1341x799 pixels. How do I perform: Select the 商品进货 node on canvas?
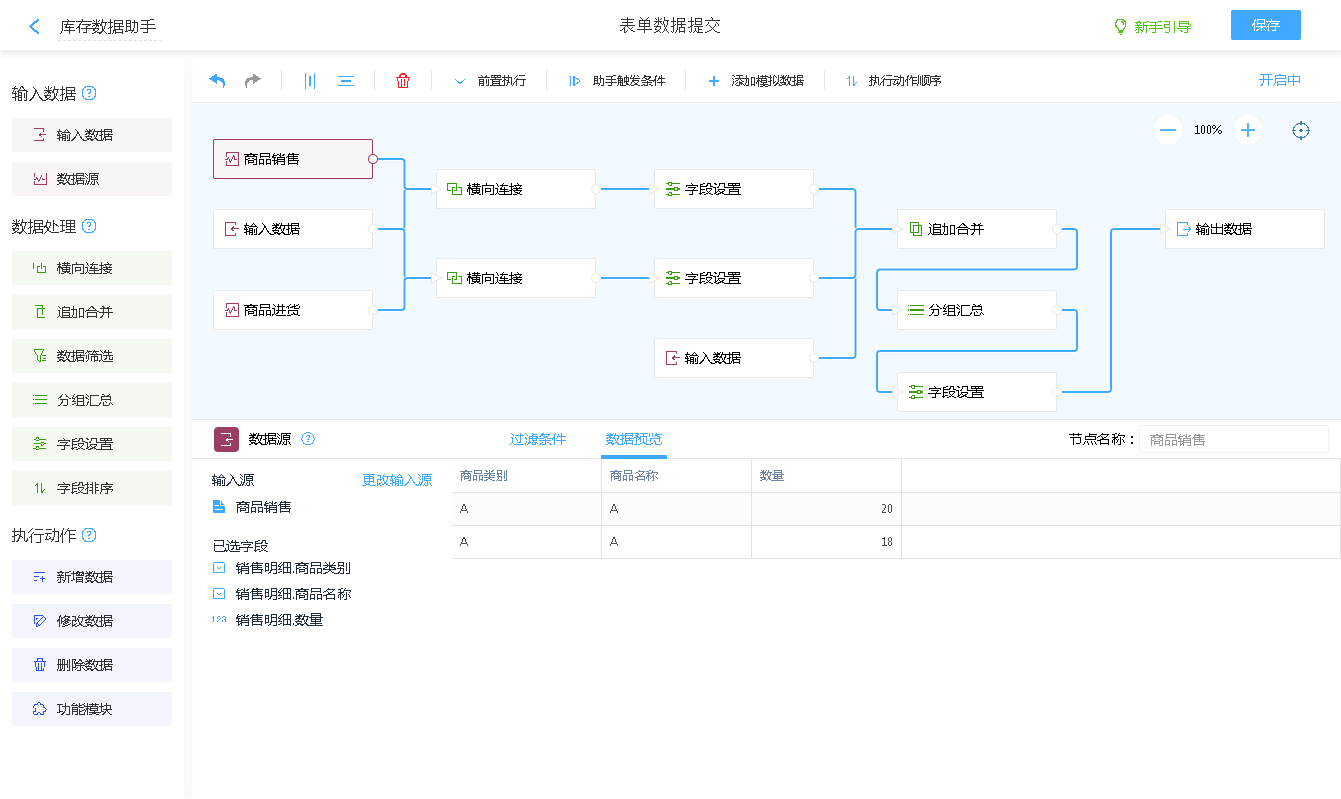click(x=293, y=310)
